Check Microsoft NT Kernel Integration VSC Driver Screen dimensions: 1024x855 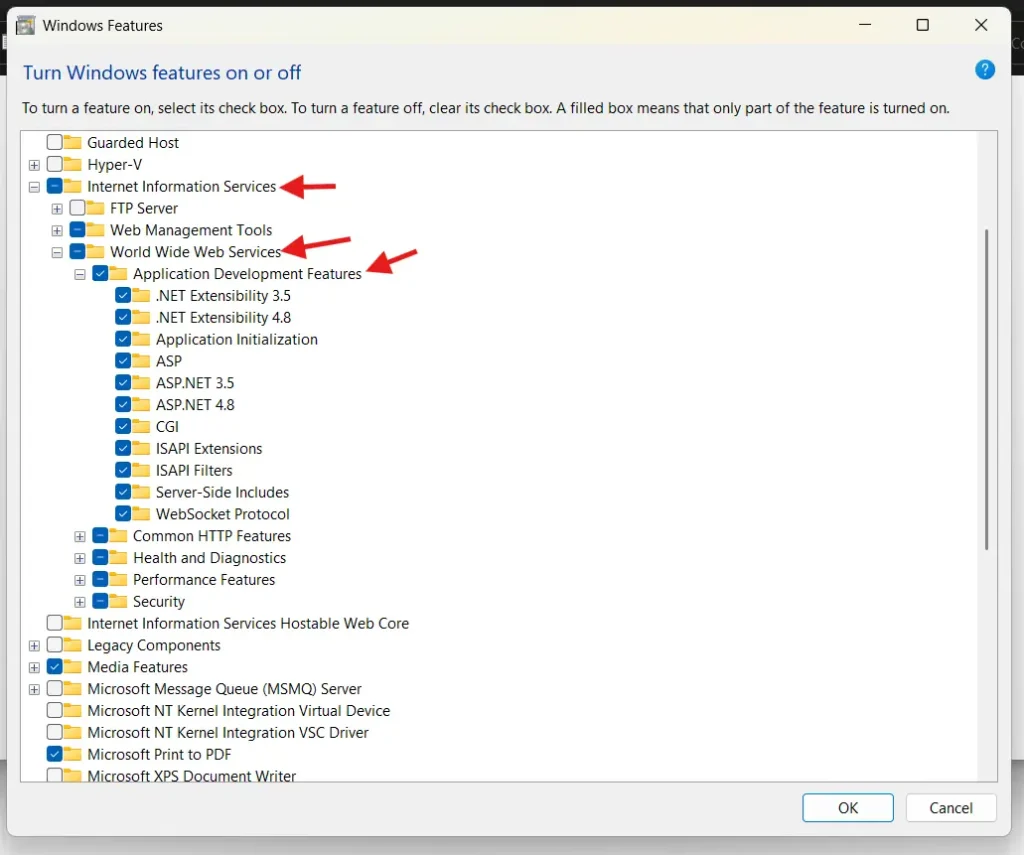click(55, 732)
